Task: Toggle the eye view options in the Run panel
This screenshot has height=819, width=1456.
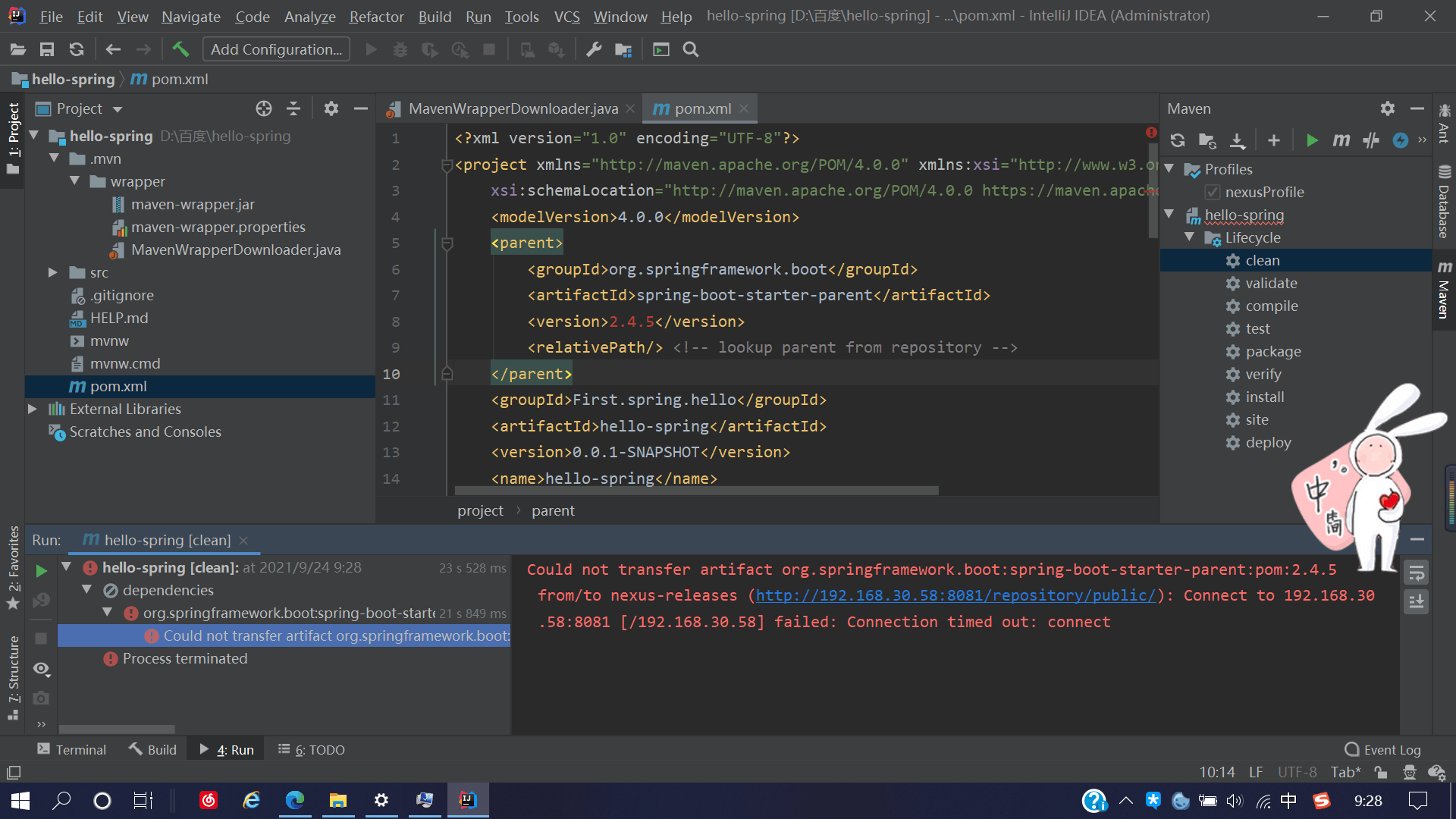Action: (42, 669)
